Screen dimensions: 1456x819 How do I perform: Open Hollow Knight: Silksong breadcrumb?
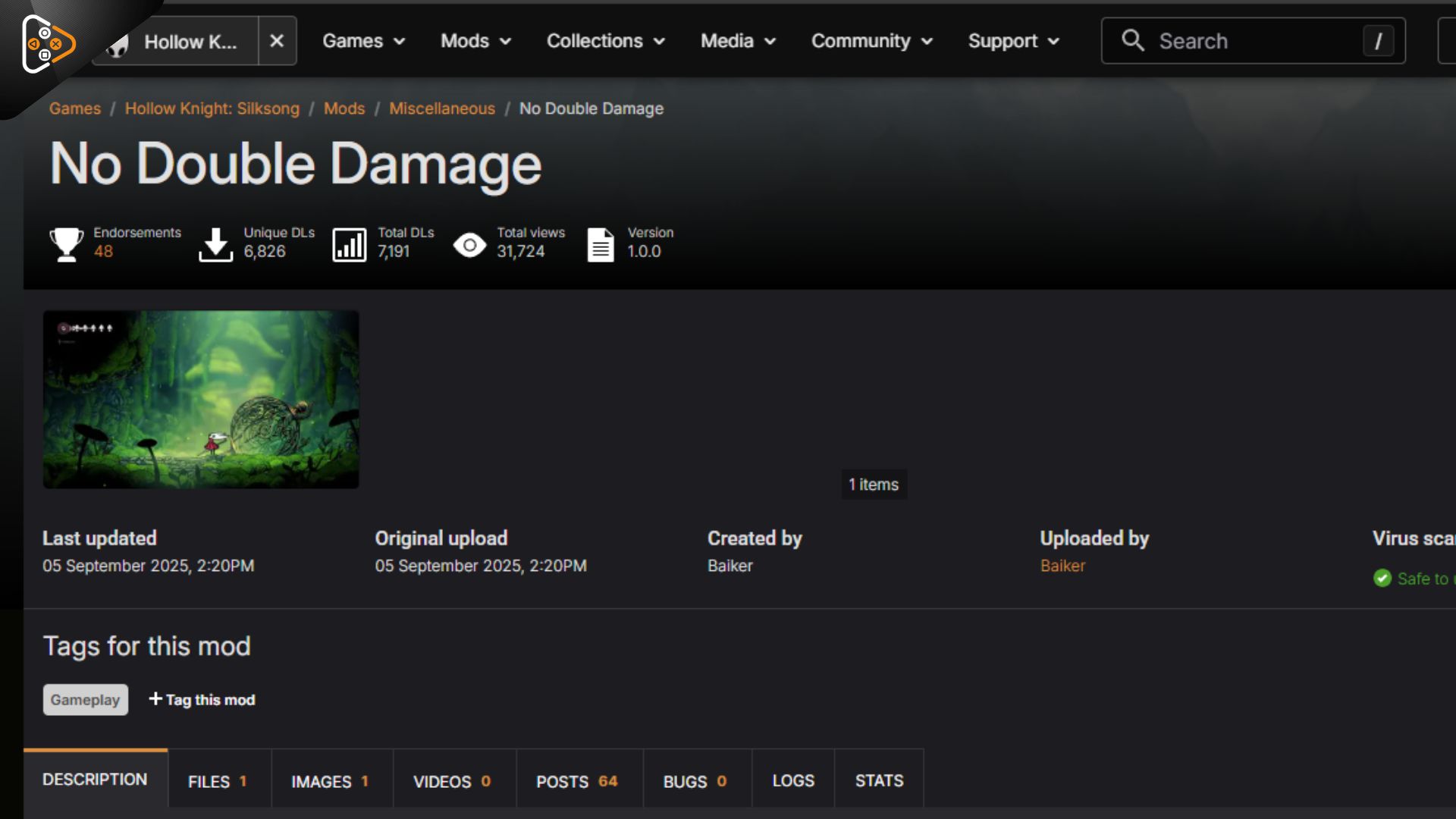pos(212,108)
